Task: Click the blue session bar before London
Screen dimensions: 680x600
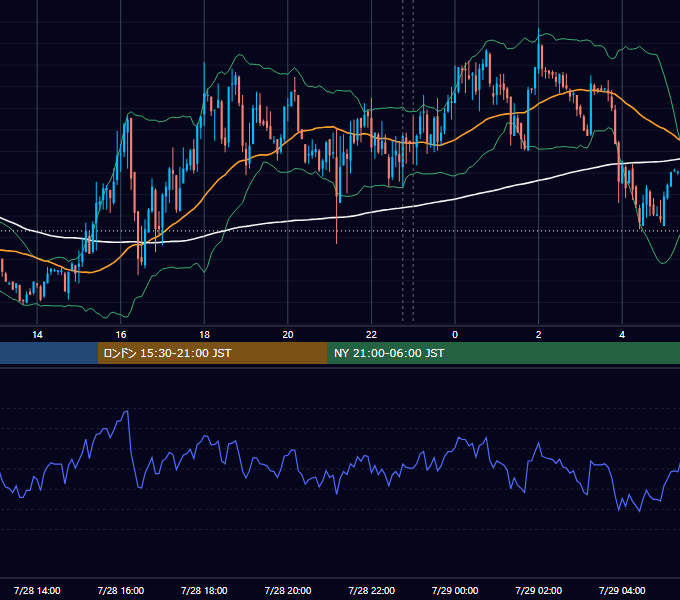Action: click(49, 353)
